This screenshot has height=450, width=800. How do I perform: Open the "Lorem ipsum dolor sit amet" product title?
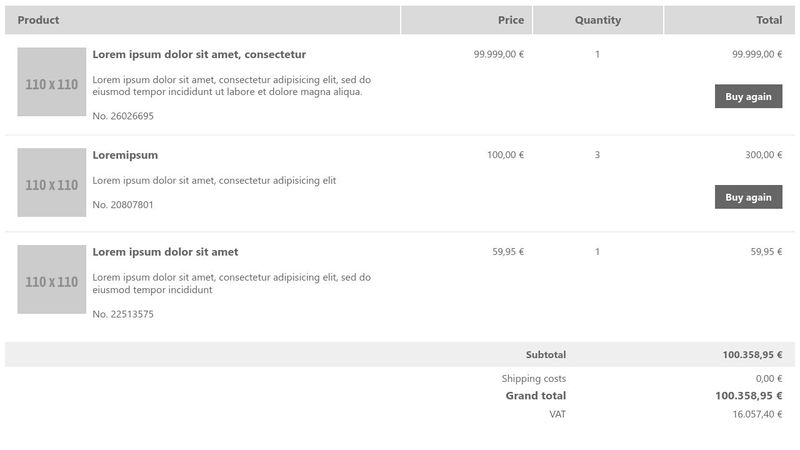pos(165,252)
